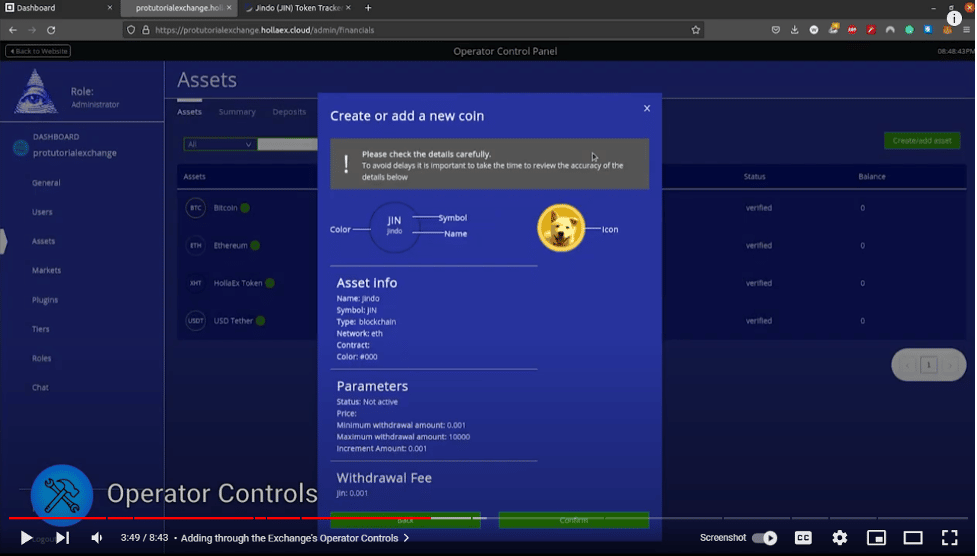Enable miniplayer mode
977x556 pixels.
pyautogui.click(x=876, y=537)
